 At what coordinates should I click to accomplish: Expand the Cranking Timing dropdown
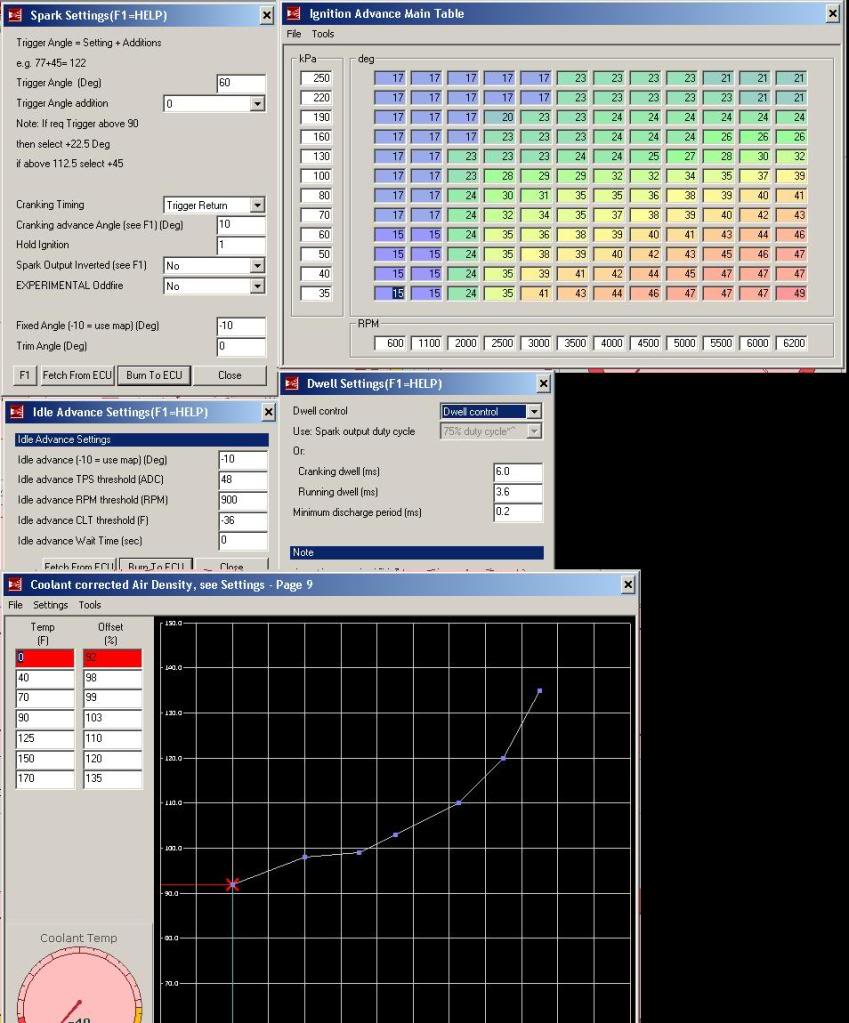[257, 205]
